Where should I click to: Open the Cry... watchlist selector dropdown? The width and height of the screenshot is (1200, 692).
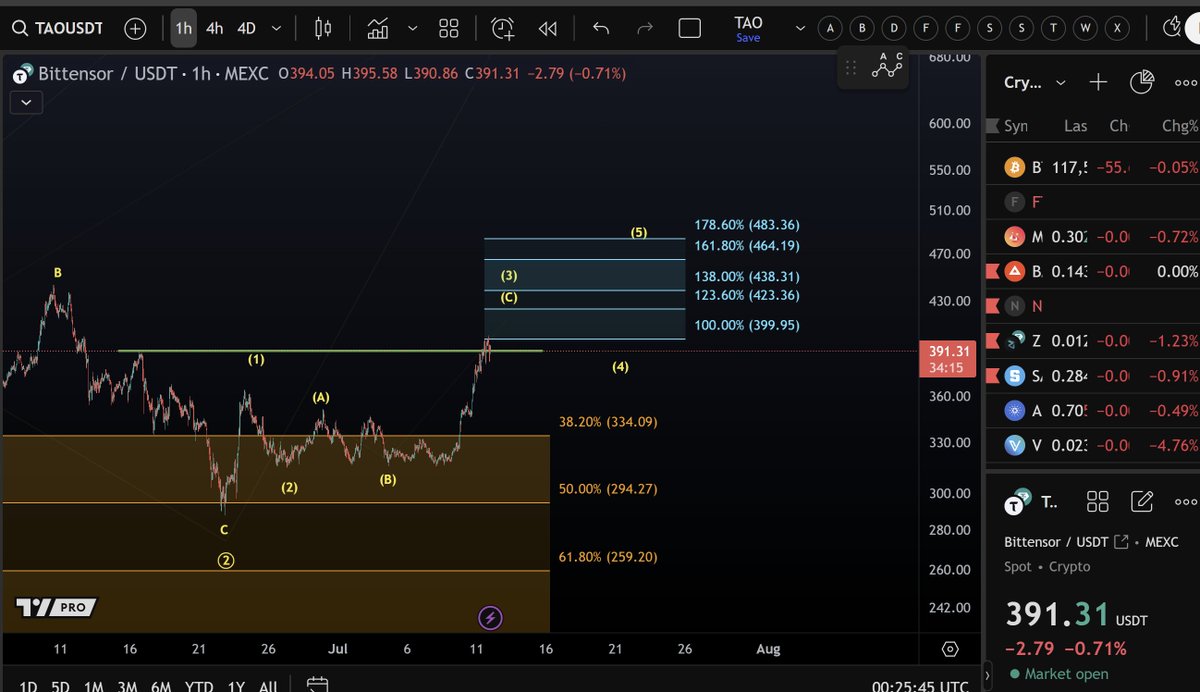1060,82
